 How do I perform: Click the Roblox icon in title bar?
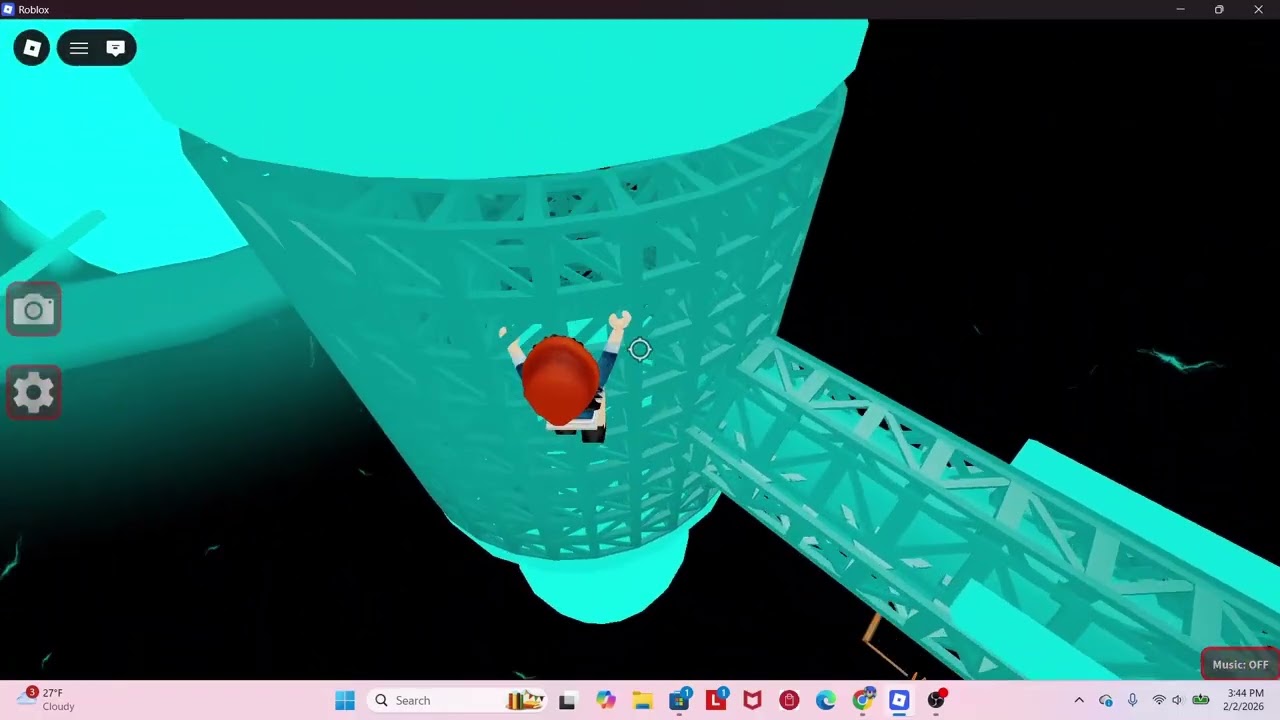[8, 9]
